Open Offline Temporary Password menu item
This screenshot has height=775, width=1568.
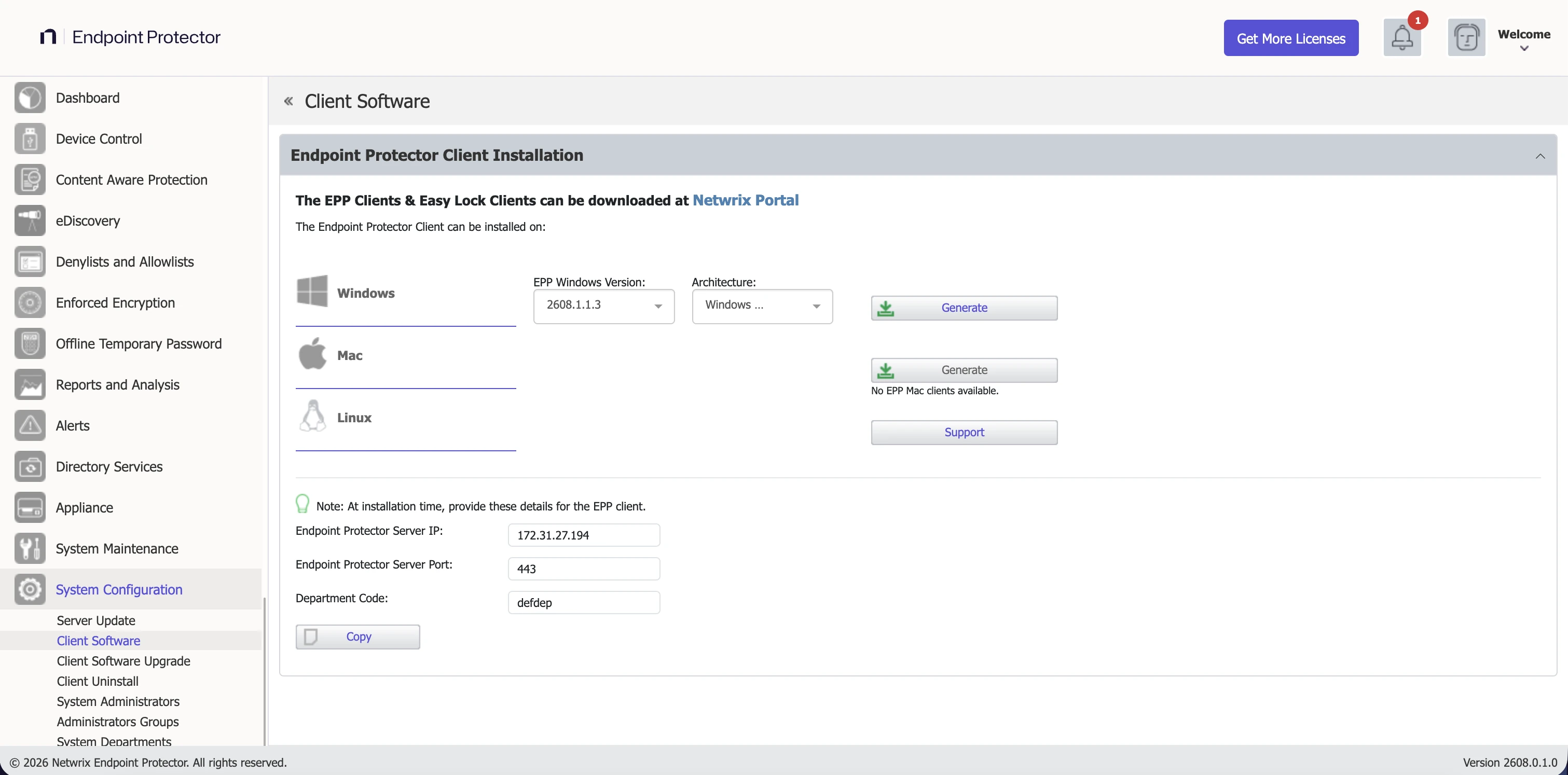(x=138, y=344)
